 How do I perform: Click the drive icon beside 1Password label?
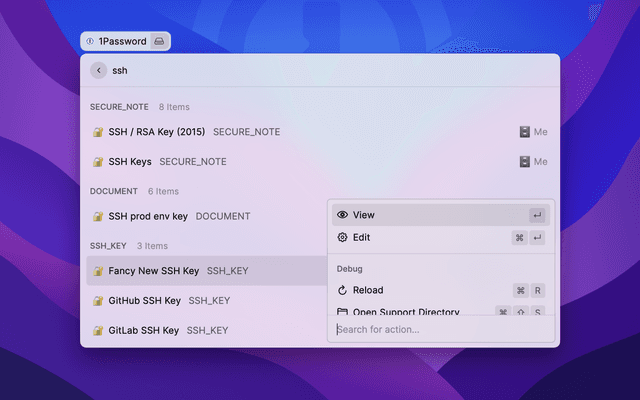[158, 41]
